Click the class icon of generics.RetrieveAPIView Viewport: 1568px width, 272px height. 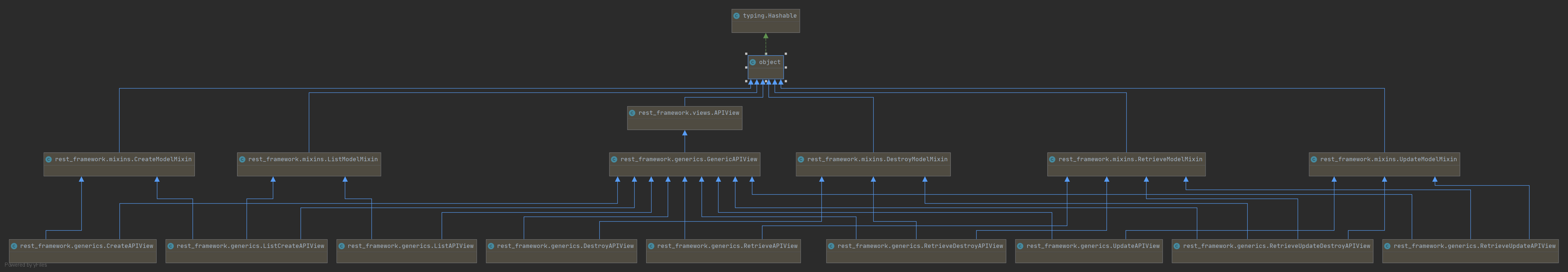651,246
